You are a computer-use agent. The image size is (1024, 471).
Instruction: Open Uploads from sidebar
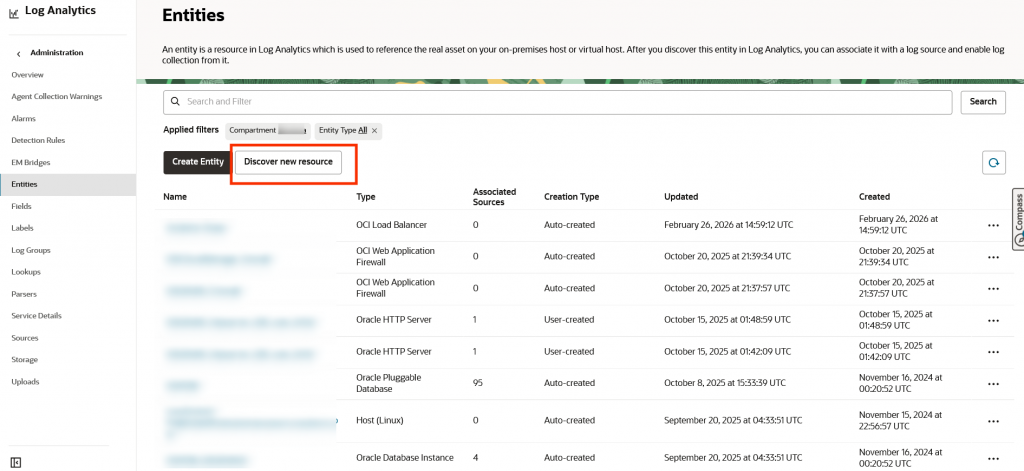(25, 382)
